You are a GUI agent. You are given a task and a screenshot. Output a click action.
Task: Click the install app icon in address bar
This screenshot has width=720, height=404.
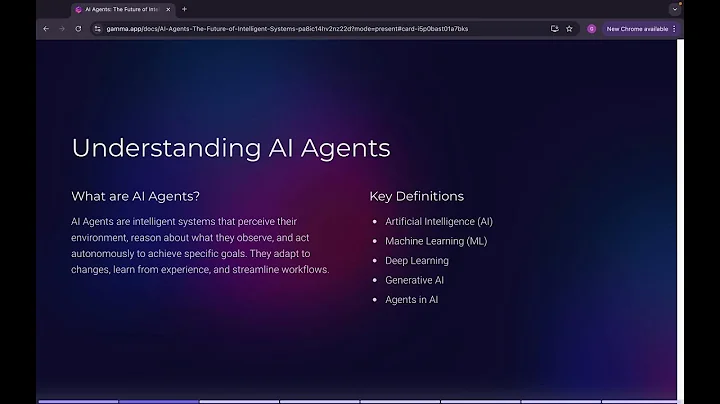[x=554, y=28]
